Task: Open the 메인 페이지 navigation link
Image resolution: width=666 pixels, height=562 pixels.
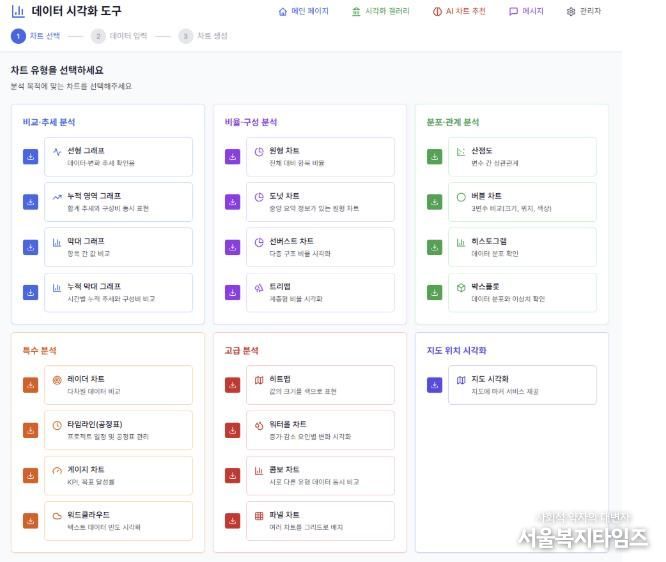Action: [x=303, y=12]
